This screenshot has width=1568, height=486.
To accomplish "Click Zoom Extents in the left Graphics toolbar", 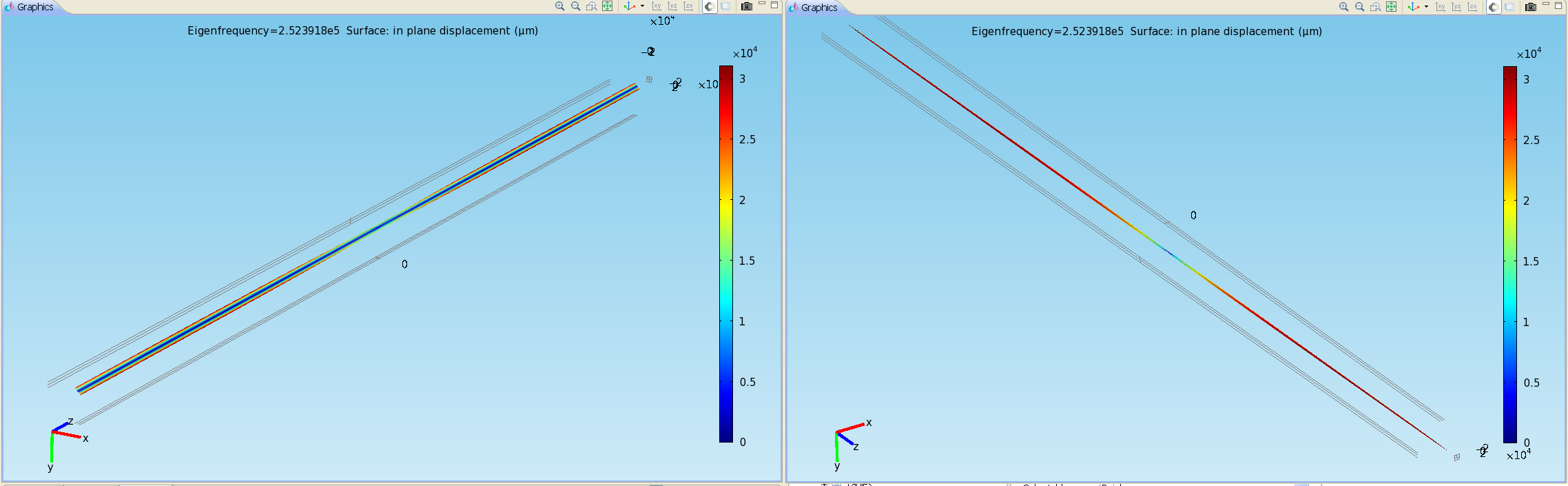I will pos(607,6).
